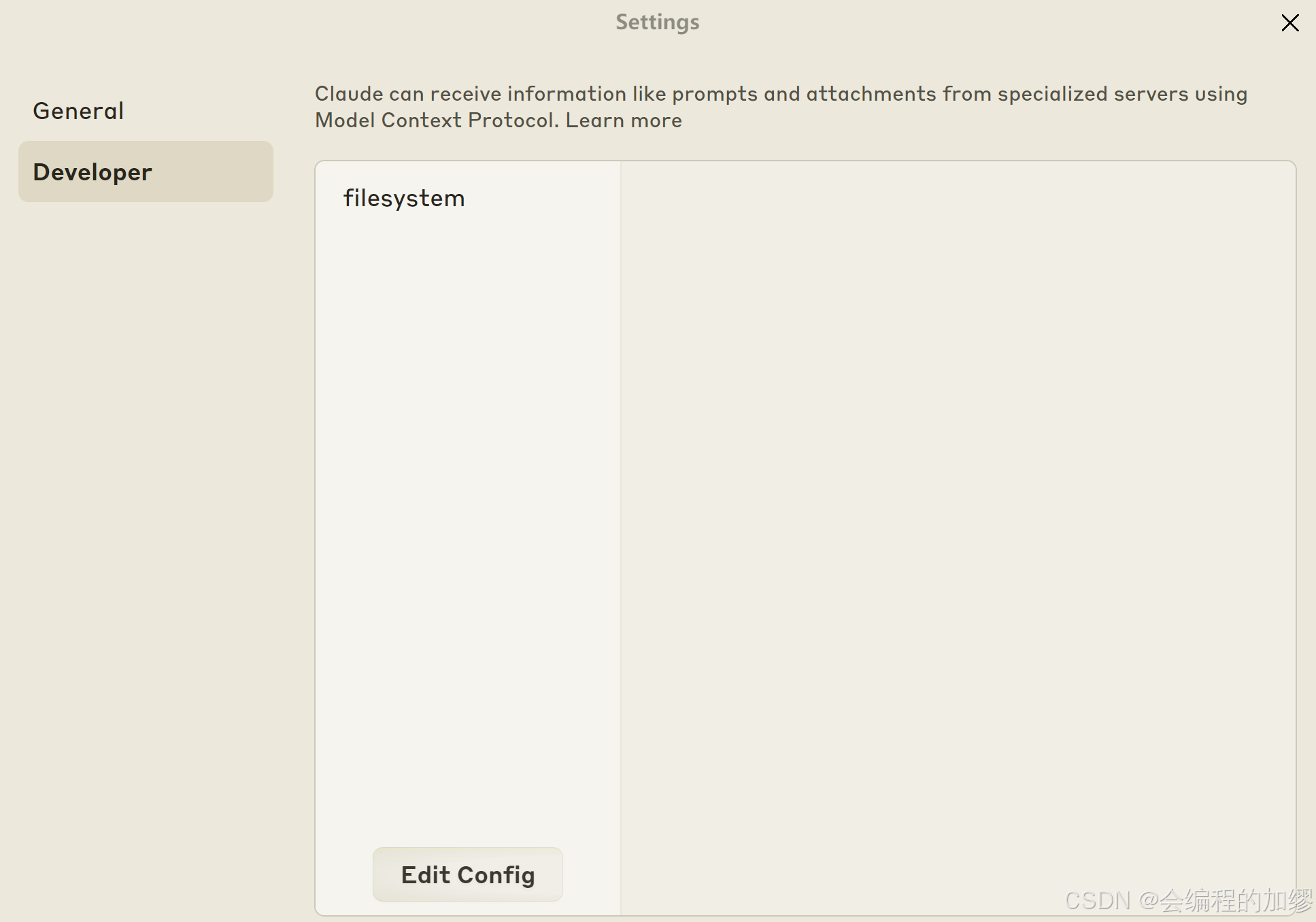Click the CSDN watermark in corner
1316x922 pixels.
[1187, 900]
